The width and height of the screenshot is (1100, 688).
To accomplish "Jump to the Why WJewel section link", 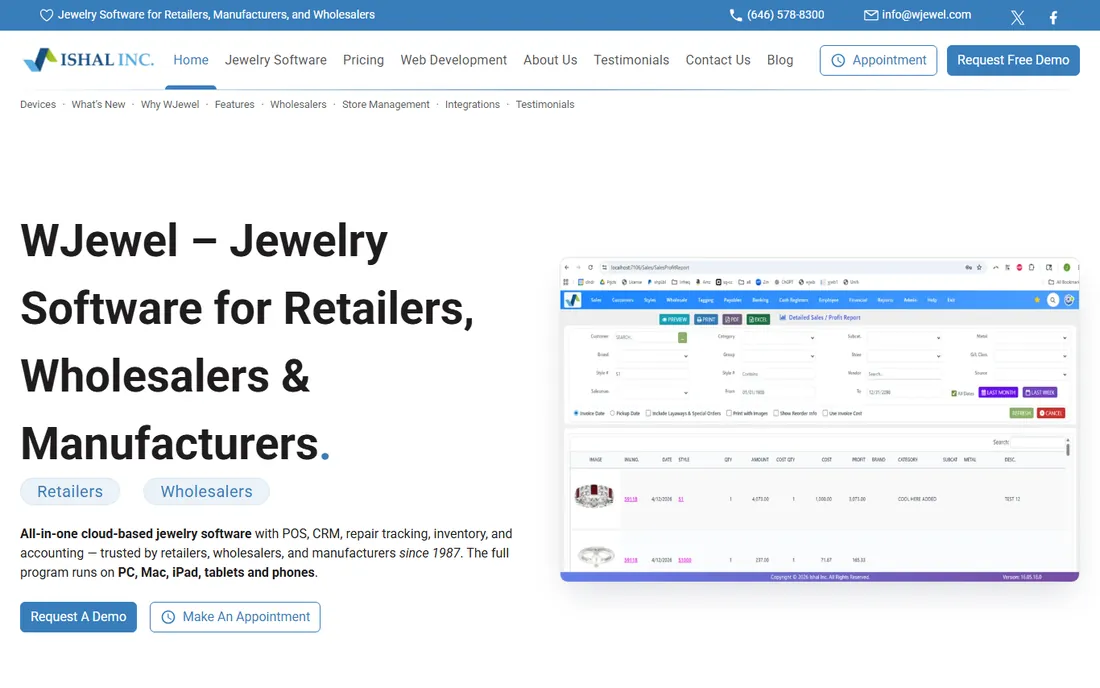I will pos(170,104).
